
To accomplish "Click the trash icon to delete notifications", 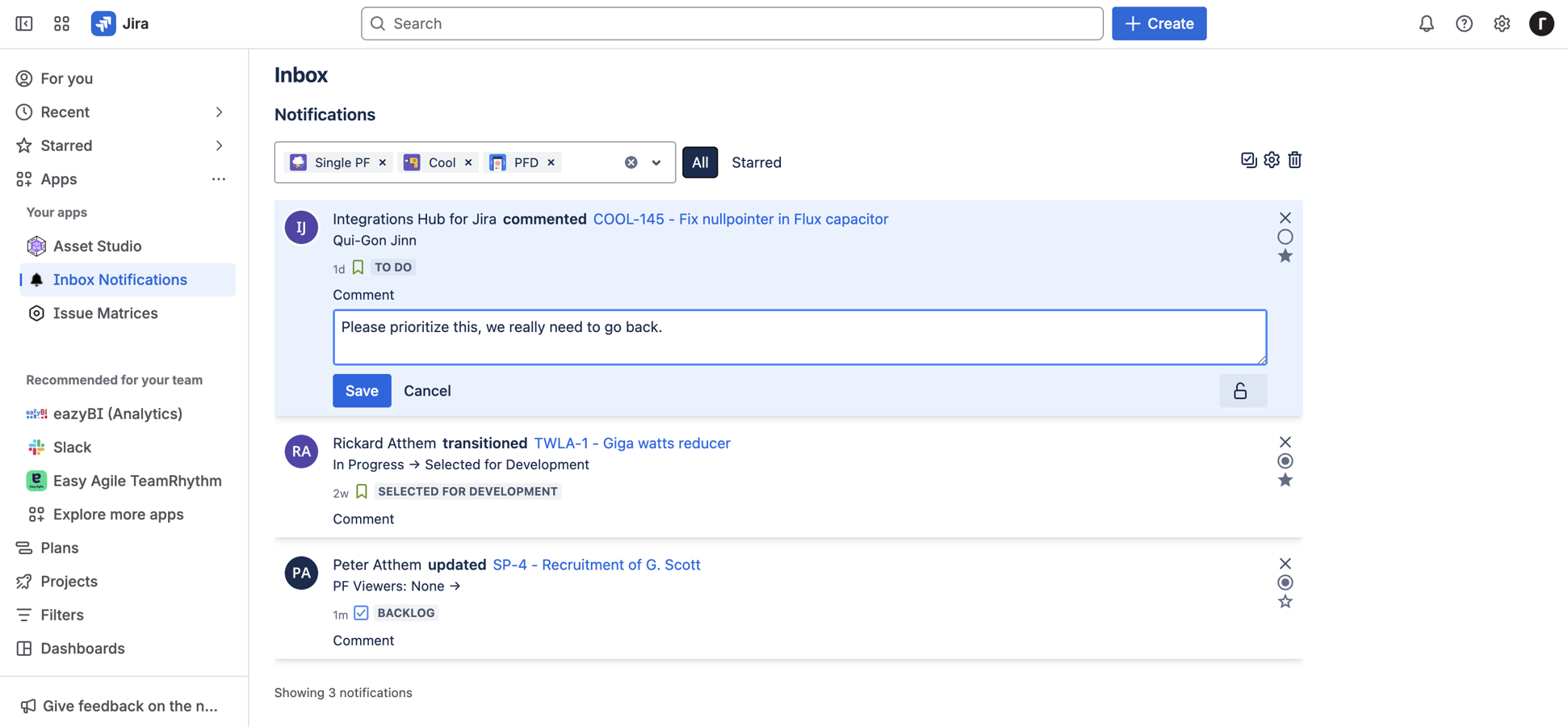I will (x=1295, y=160).
